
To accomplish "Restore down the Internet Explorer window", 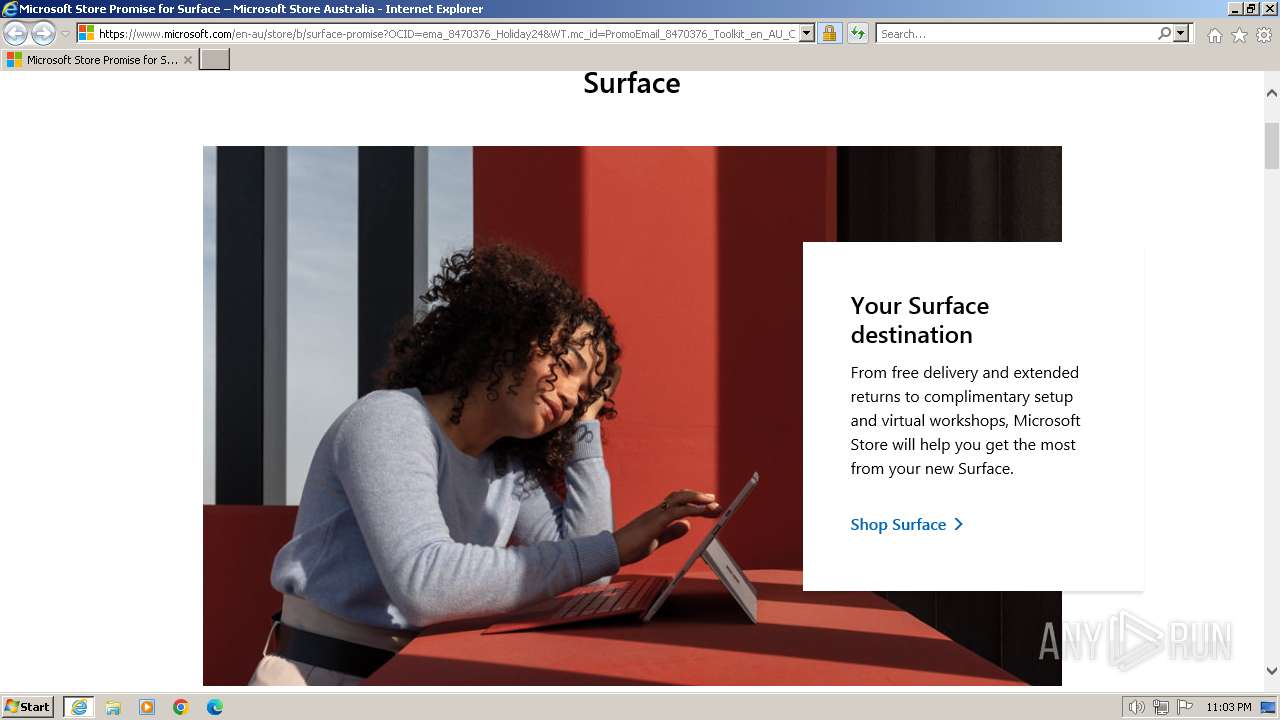I will [x=1252, y=8].
